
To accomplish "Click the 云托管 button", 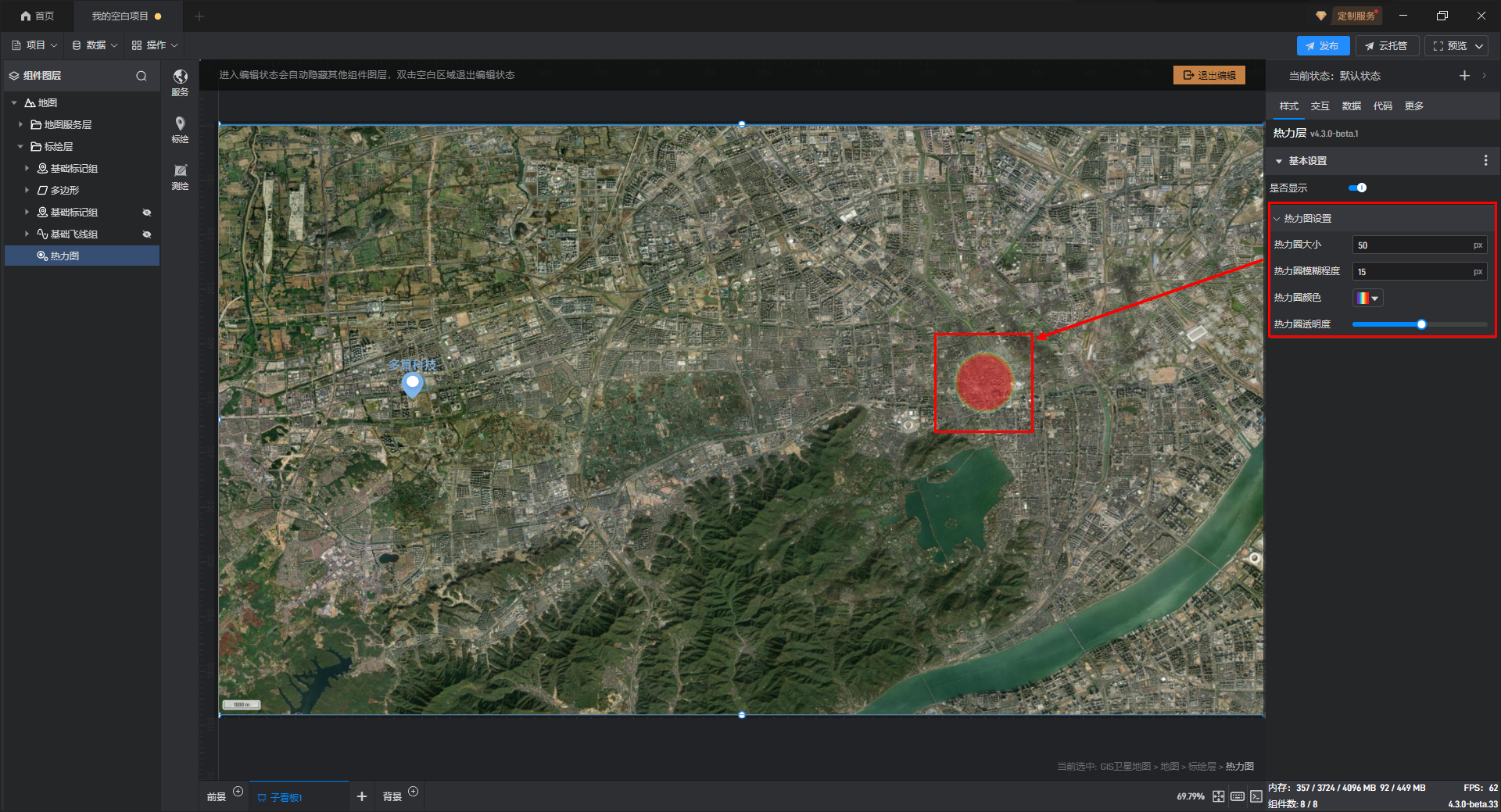I will 1386,46.
